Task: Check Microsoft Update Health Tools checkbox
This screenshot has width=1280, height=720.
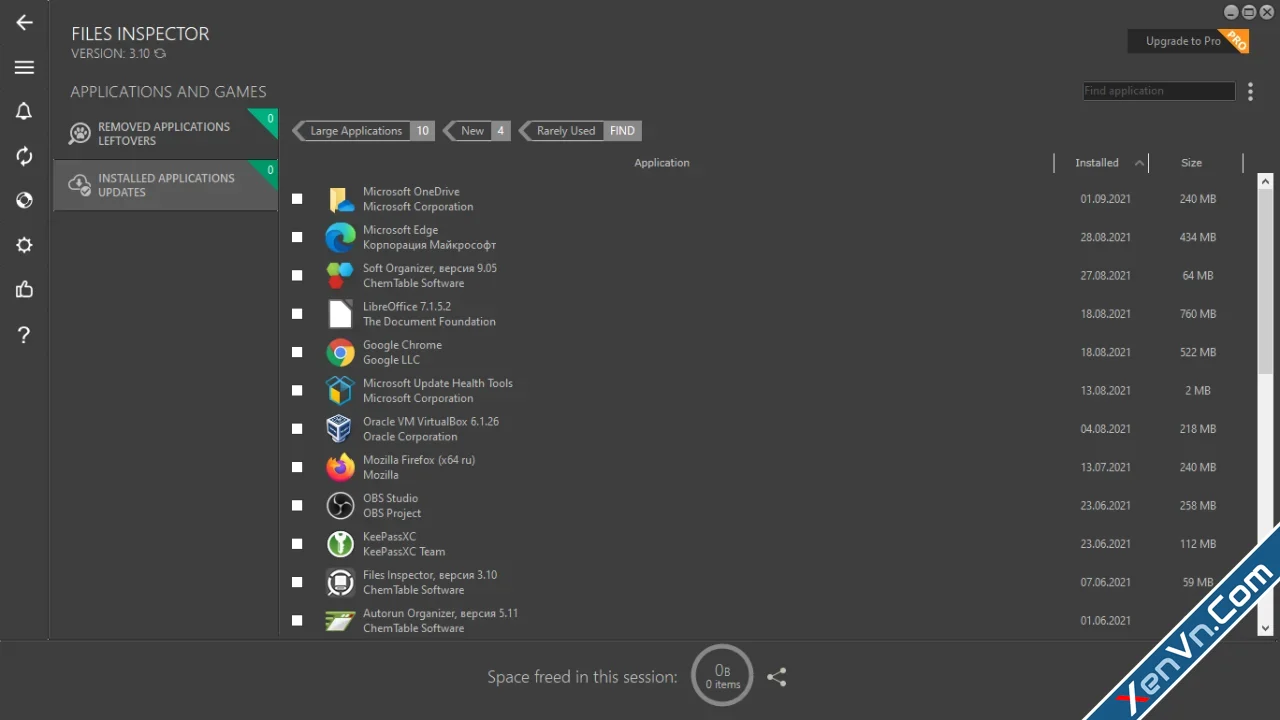Action: coord(297,390)
